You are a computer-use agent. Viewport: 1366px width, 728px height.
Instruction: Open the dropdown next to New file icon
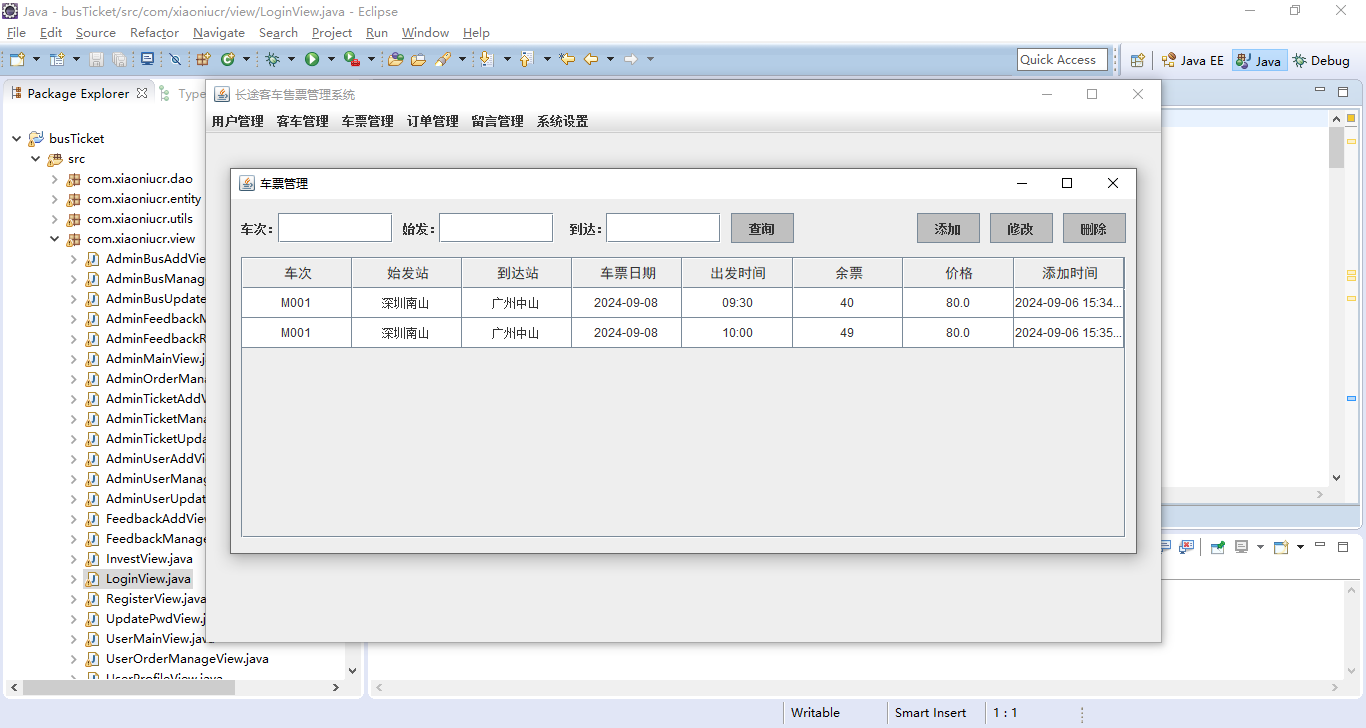37,60
